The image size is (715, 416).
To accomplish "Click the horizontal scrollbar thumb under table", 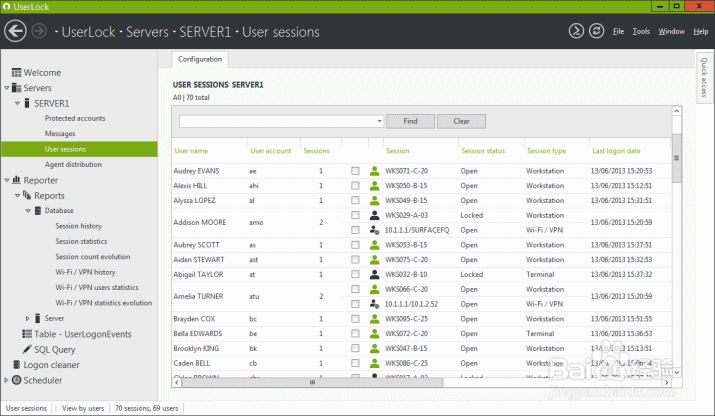I will click(311, 382).
